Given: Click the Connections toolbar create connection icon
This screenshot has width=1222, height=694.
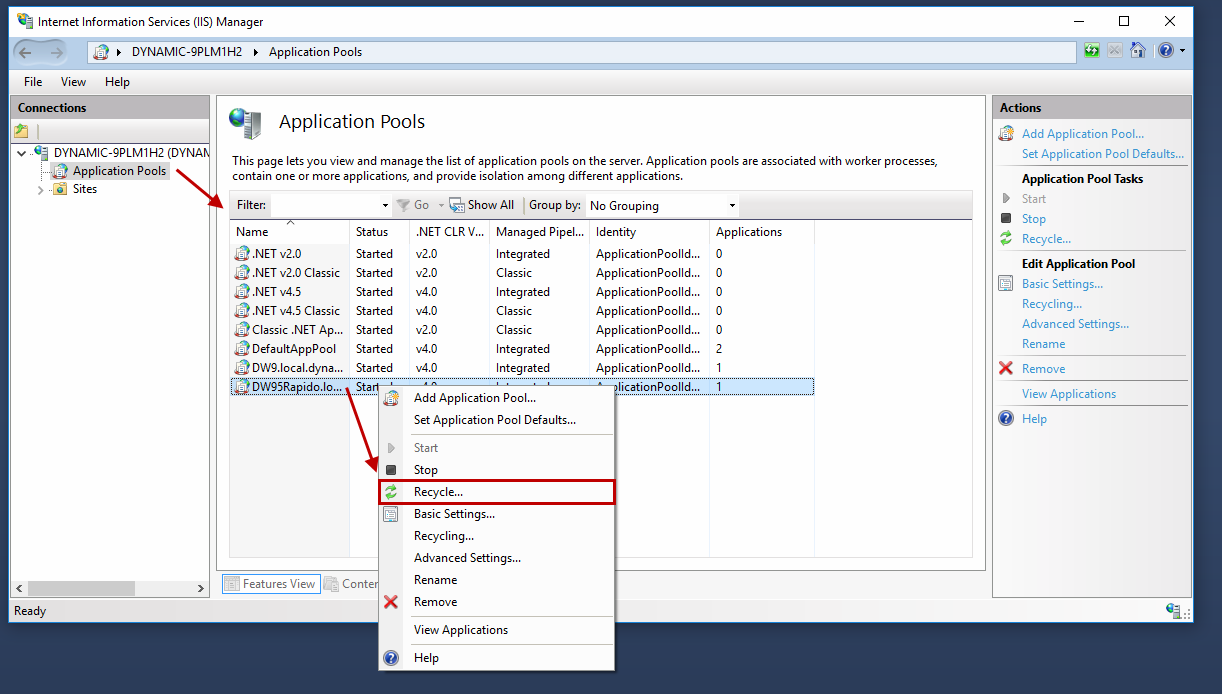Looking at the screenshot, I should 21,131.
